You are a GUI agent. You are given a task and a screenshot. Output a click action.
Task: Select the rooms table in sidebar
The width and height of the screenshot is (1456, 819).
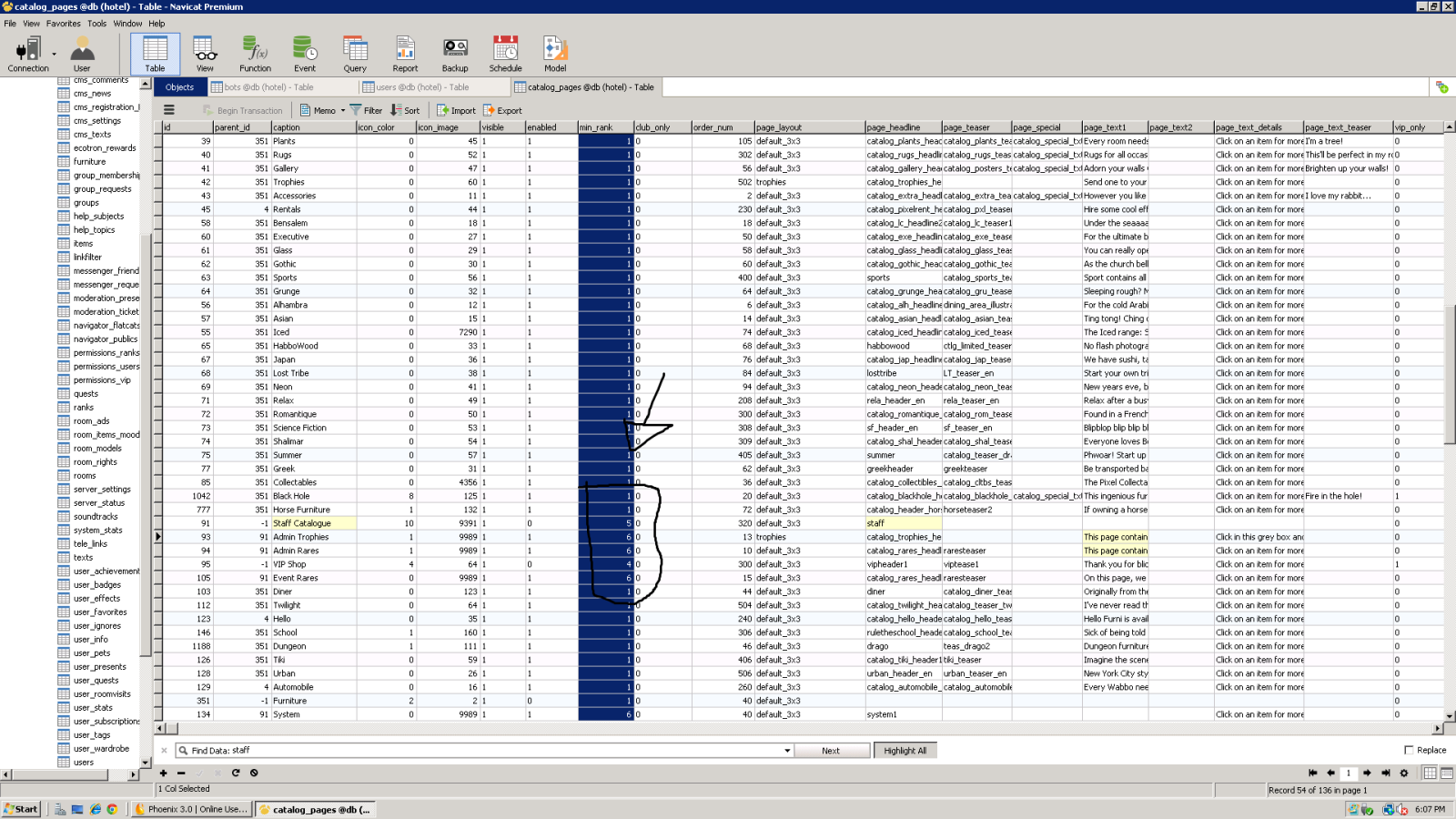[85, 476]
